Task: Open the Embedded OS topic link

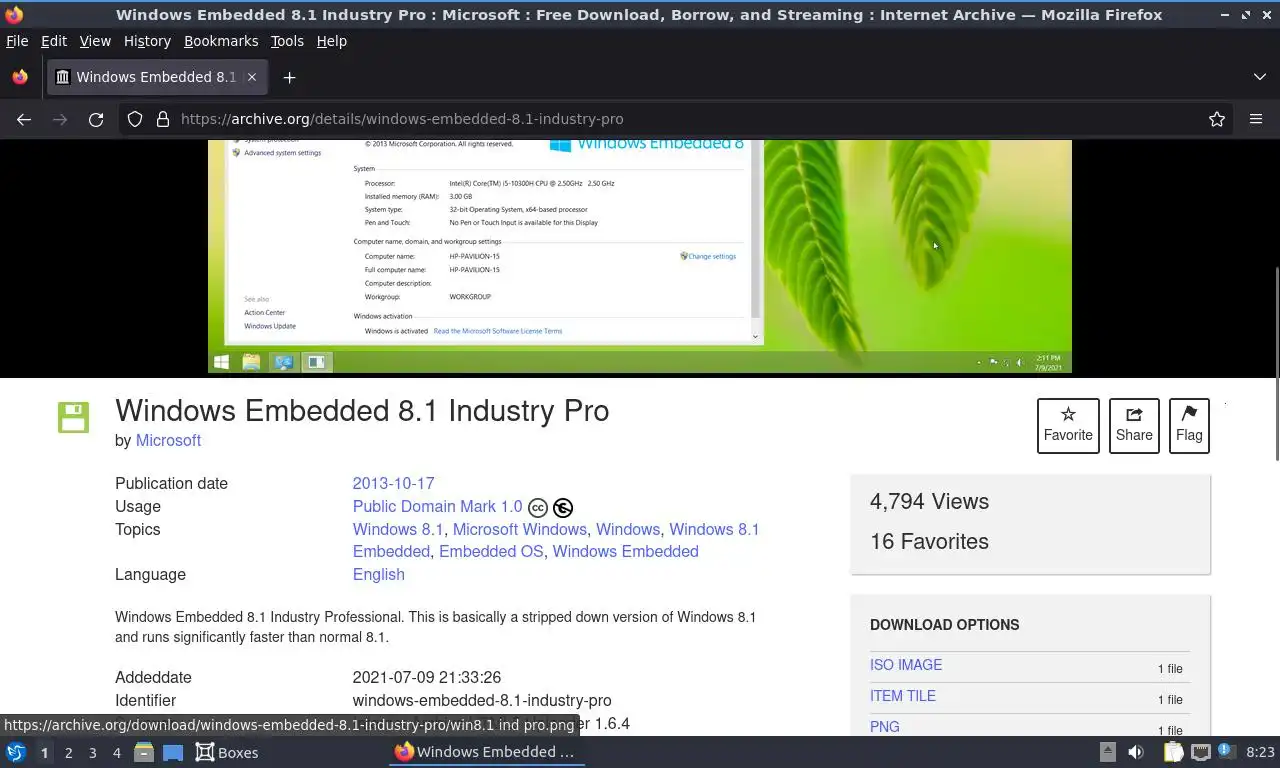Action: [491, 551]
